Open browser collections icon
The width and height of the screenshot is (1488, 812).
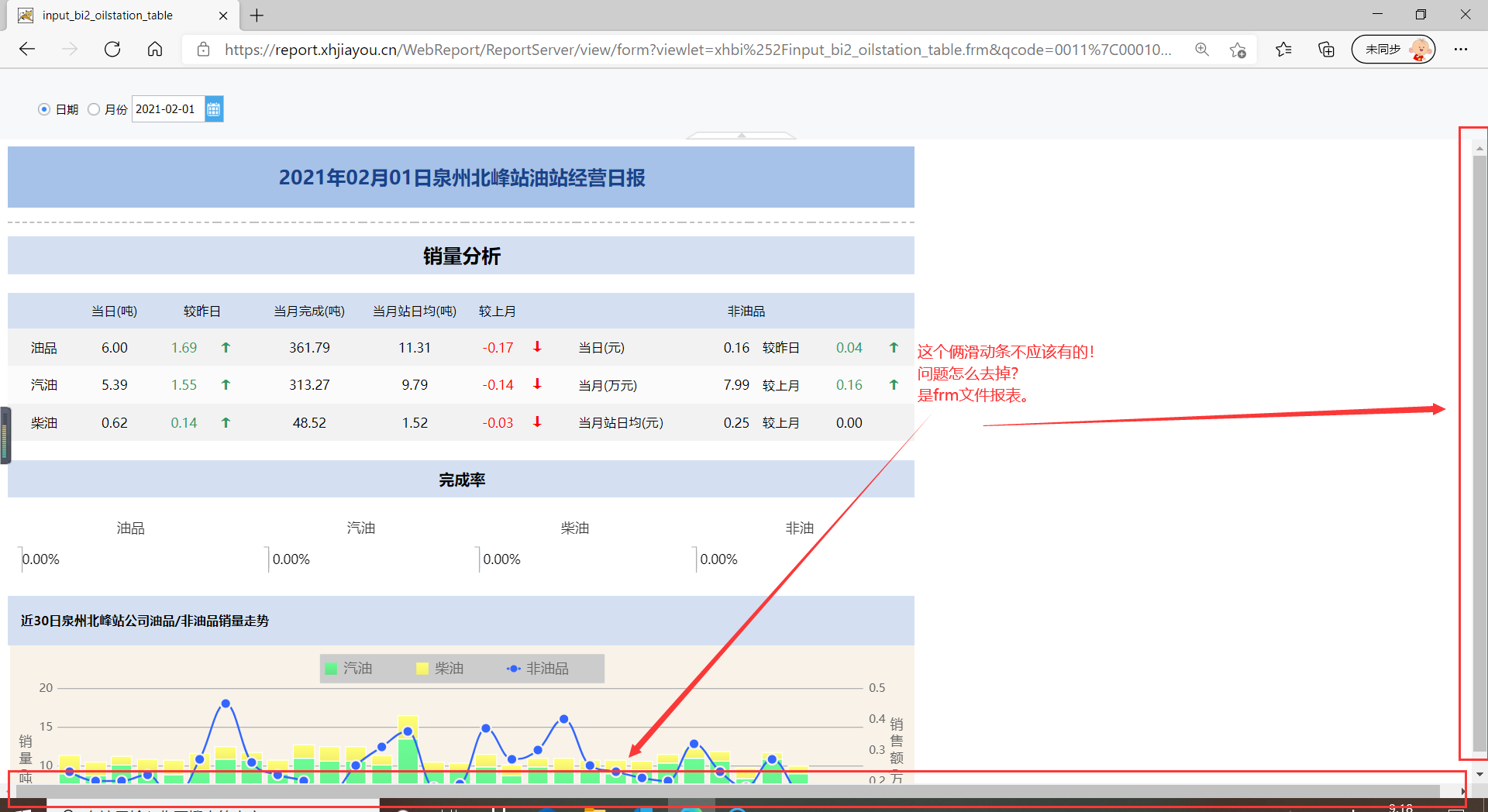tap(1326, 50)
